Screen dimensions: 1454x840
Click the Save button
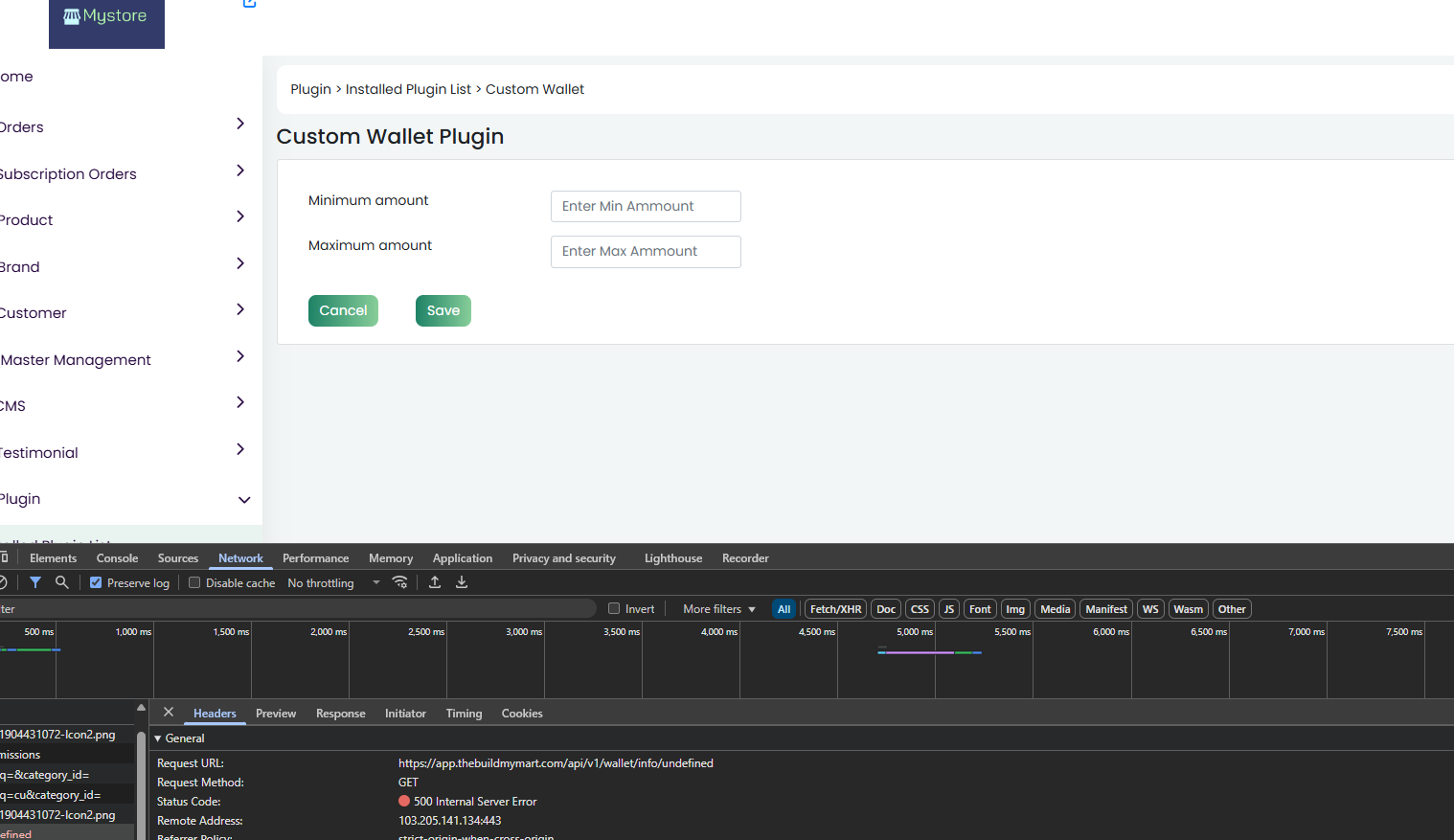[443, 310]
